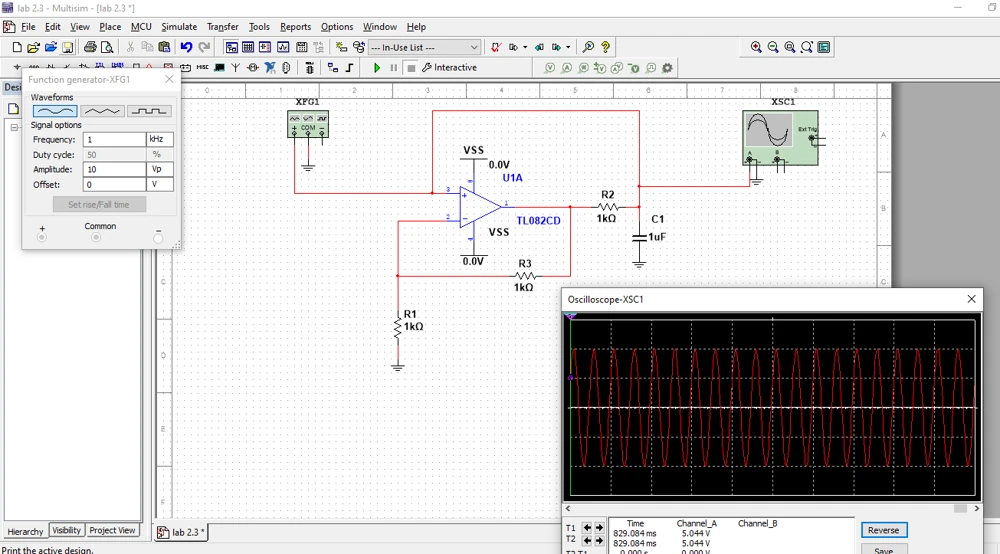Click the positive terminal of function generator
1000x554 pixels.
click(x=42, y=238)
